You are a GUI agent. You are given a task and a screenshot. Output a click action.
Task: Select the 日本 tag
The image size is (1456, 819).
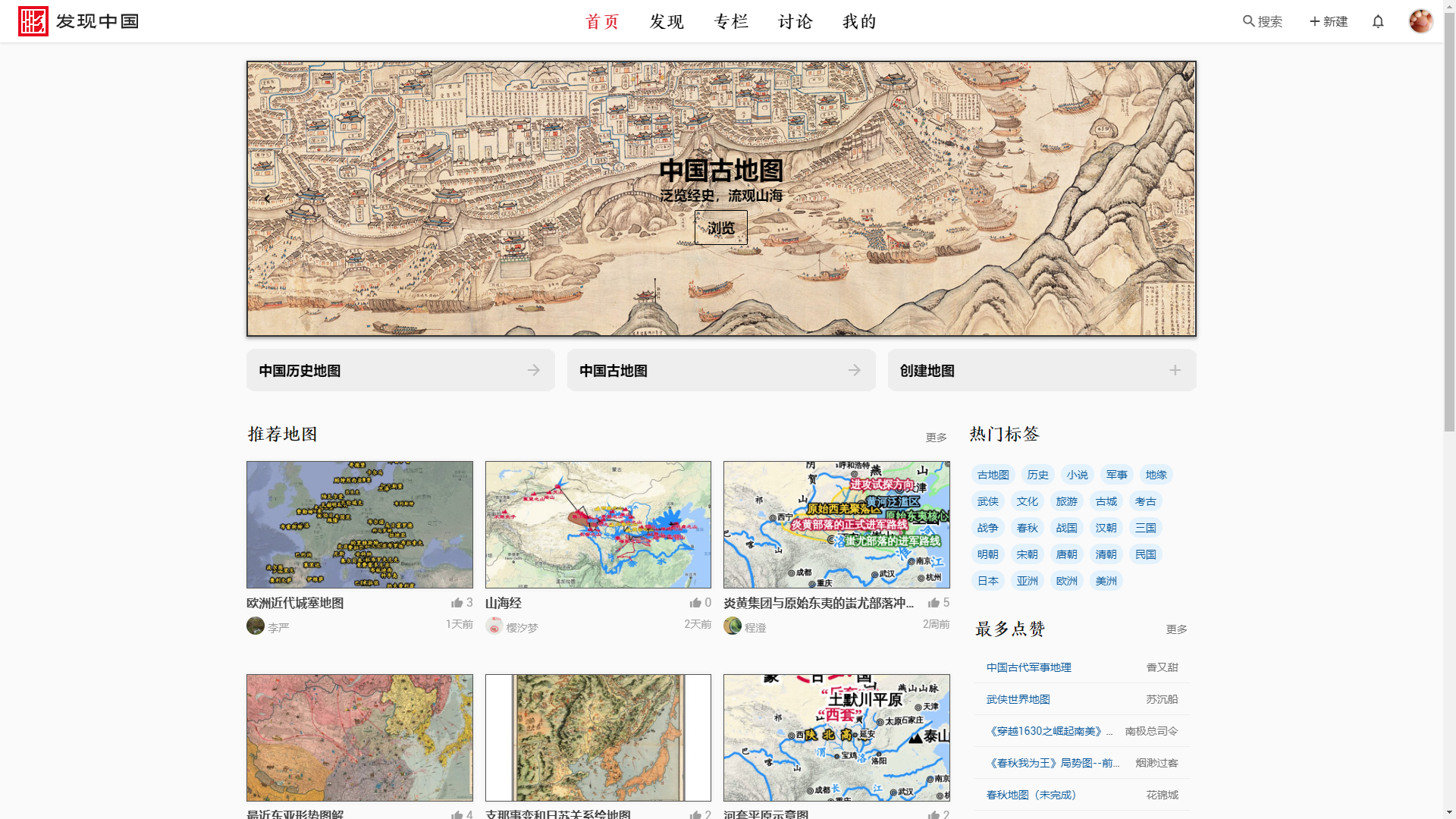click(x=988, y=581)
